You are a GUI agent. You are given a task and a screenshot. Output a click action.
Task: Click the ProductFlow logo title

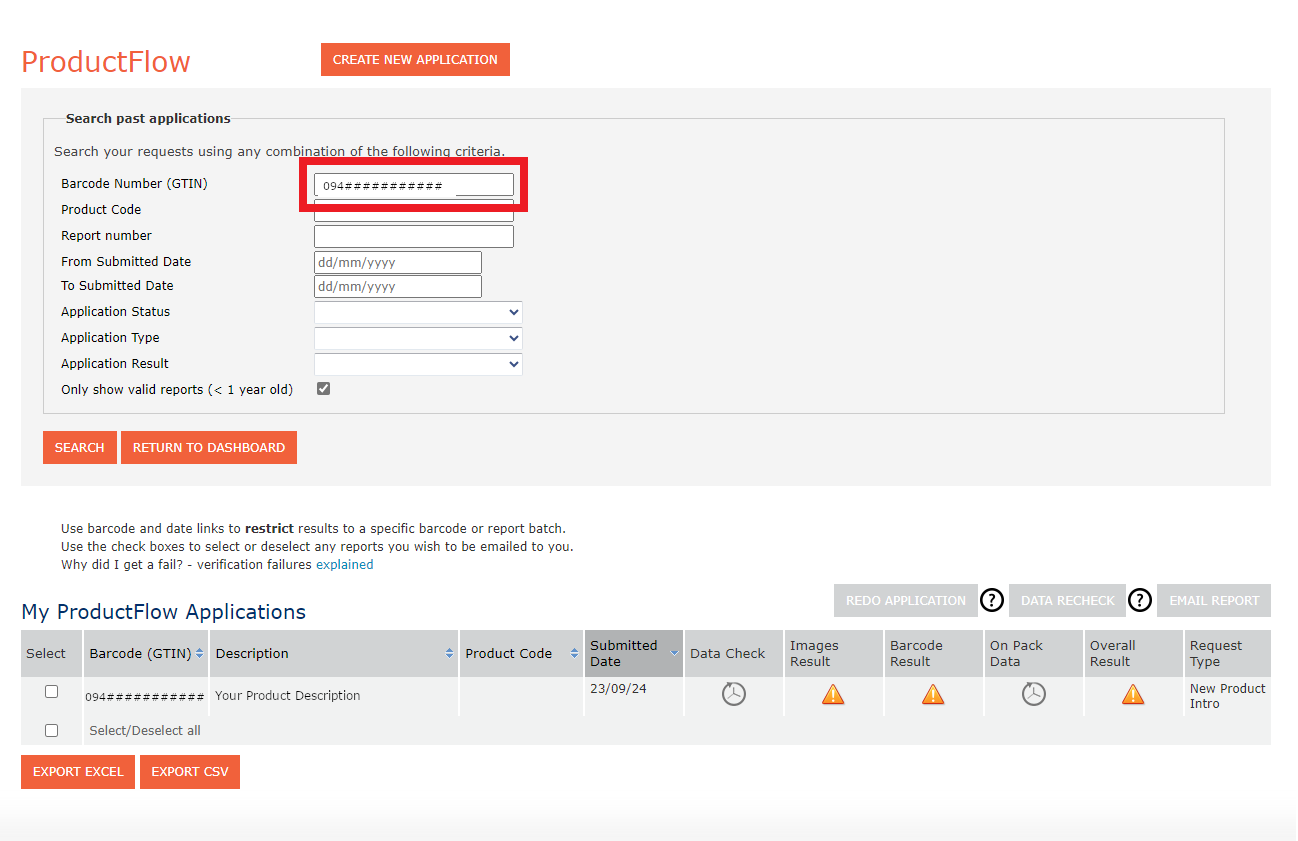click(x=106, y=62)
